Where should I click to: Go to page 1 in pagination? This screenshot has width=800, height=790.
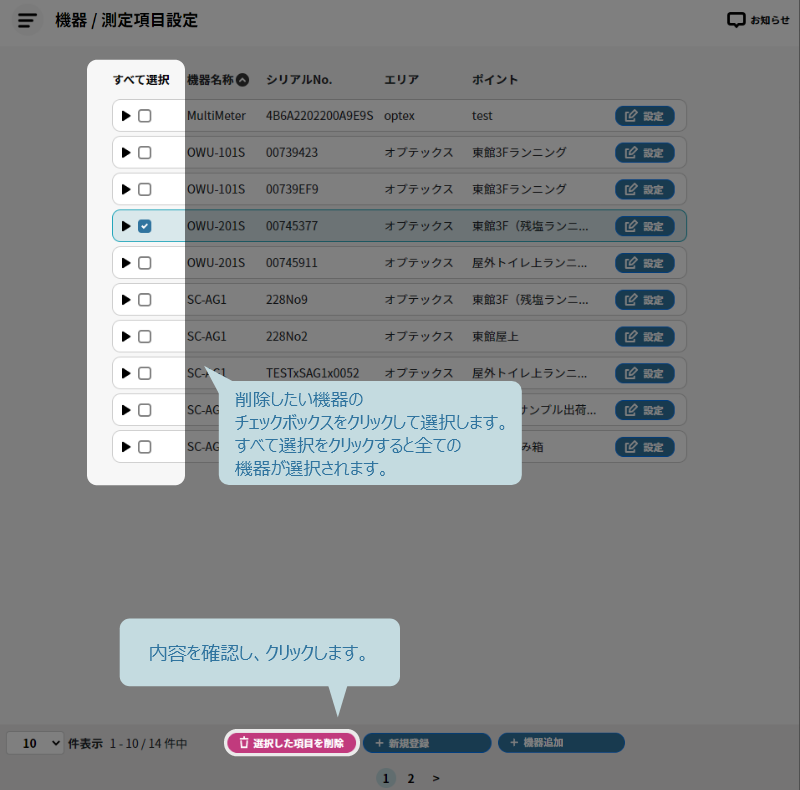click(x=386, y=778)
